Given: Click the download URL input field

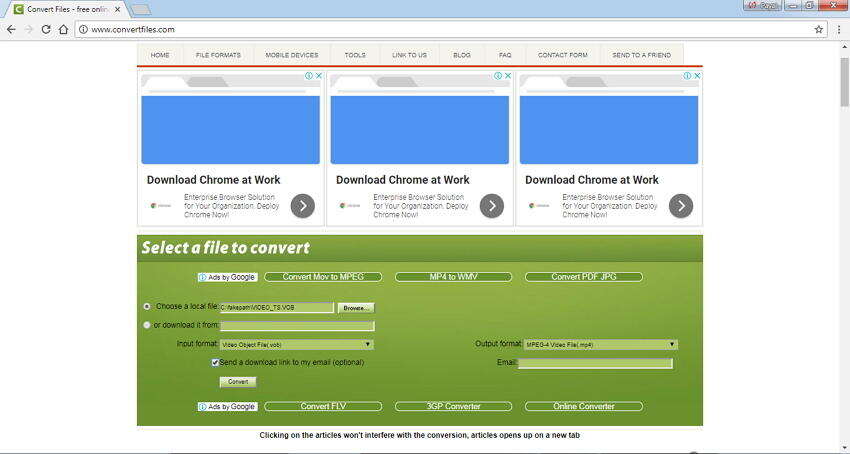Looking at the screenshot, I should point(297,325).
